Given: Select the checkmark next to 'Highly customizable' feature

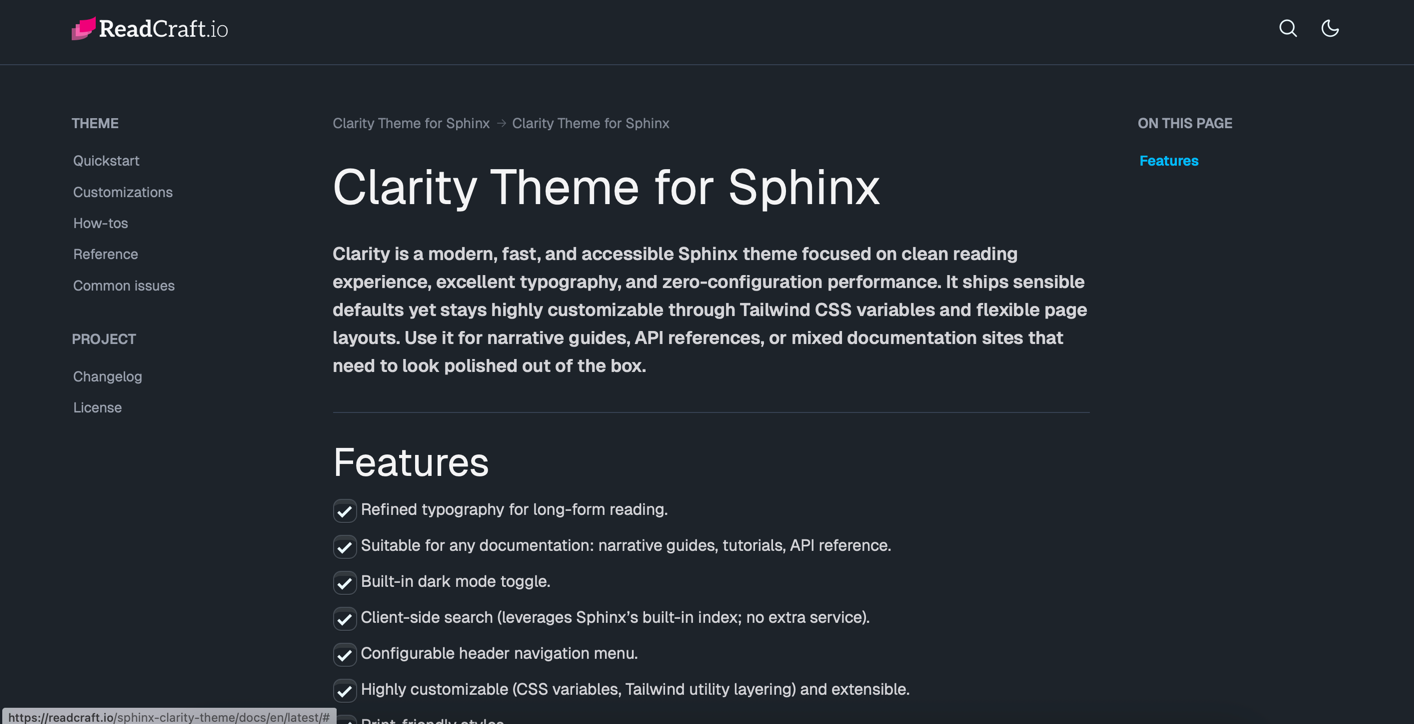Looking at the screenshot, I should tap(344, 690).
